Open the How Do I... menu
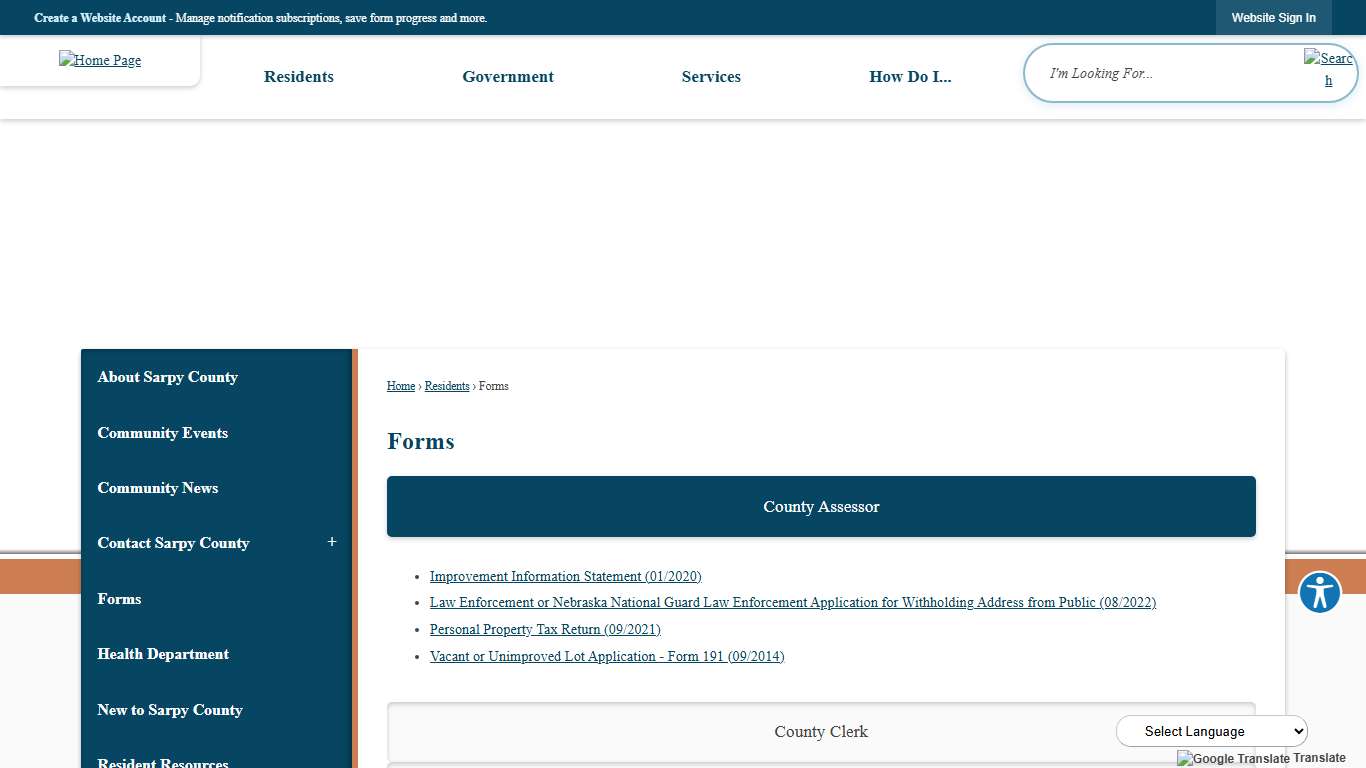 909,77
